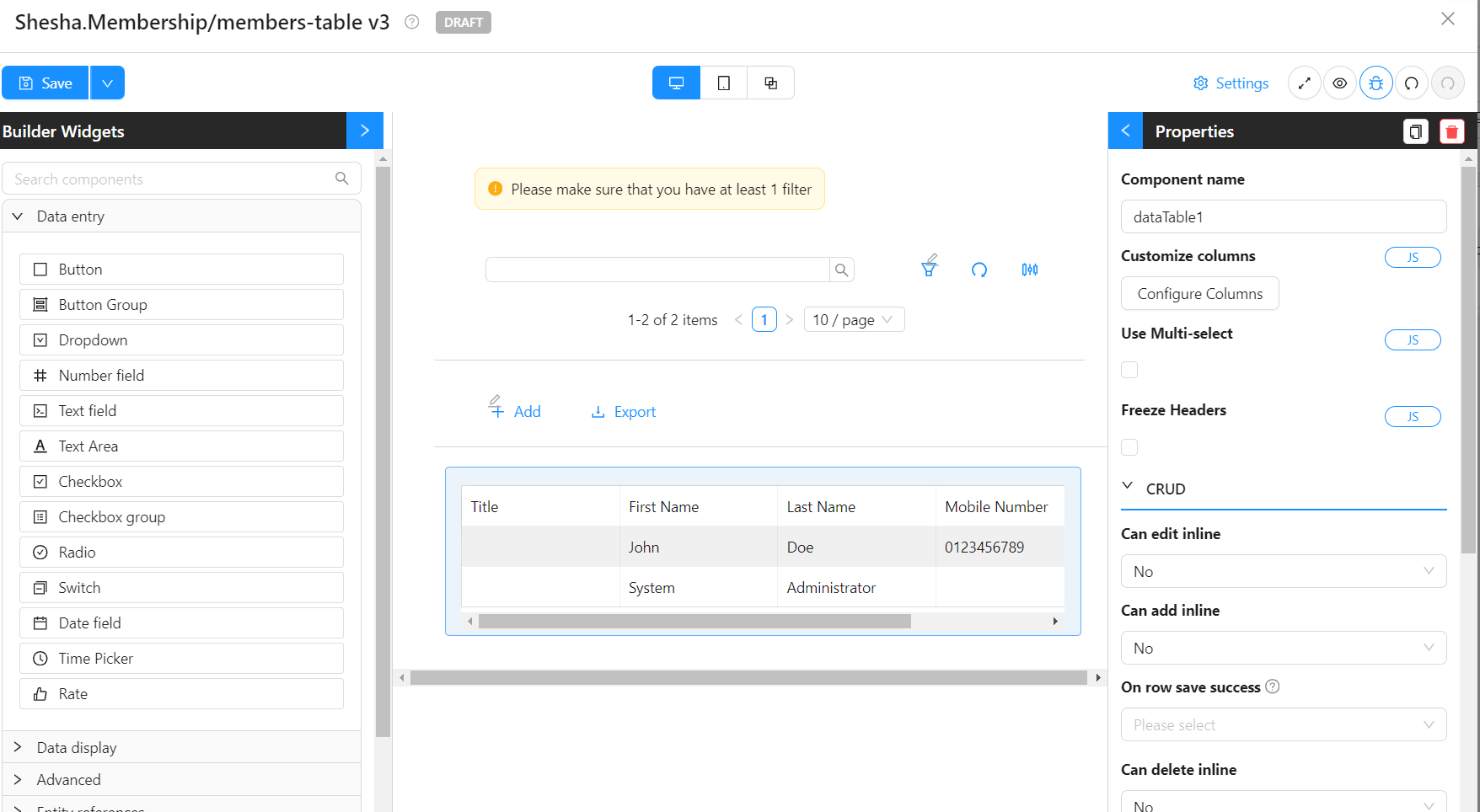Select the Button Group widget
Viewport: 1480px width, 812px height.
click(181, 305)
